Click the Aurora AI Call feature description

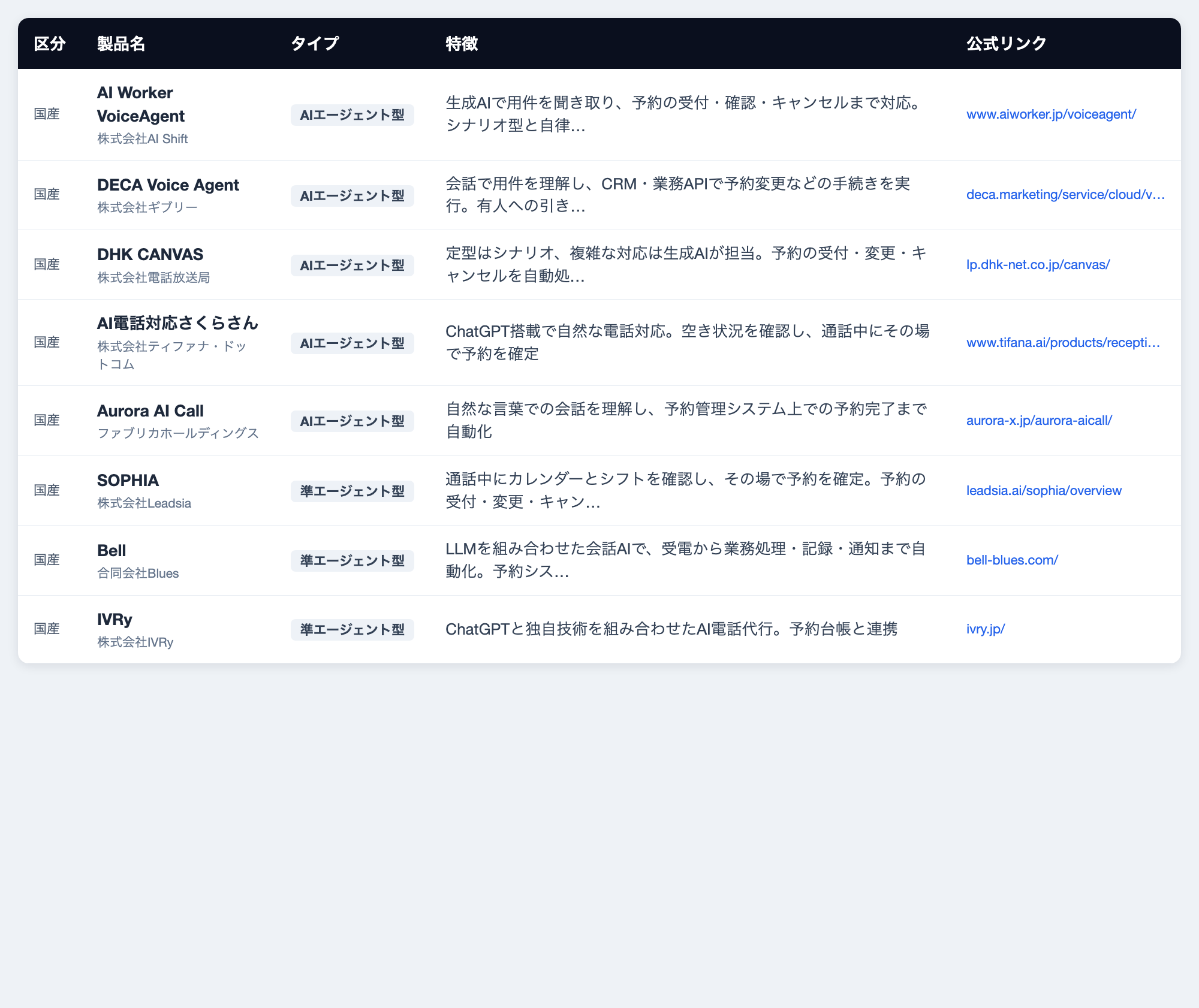tap(686, 421)
